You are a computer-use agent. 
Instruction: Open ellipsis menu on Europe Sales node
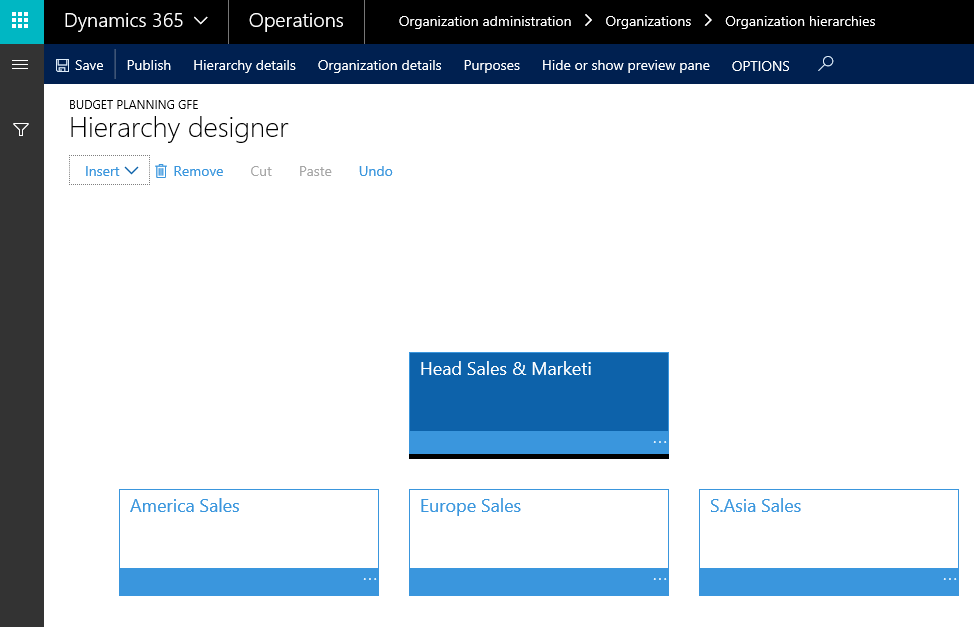pos(659,579)
